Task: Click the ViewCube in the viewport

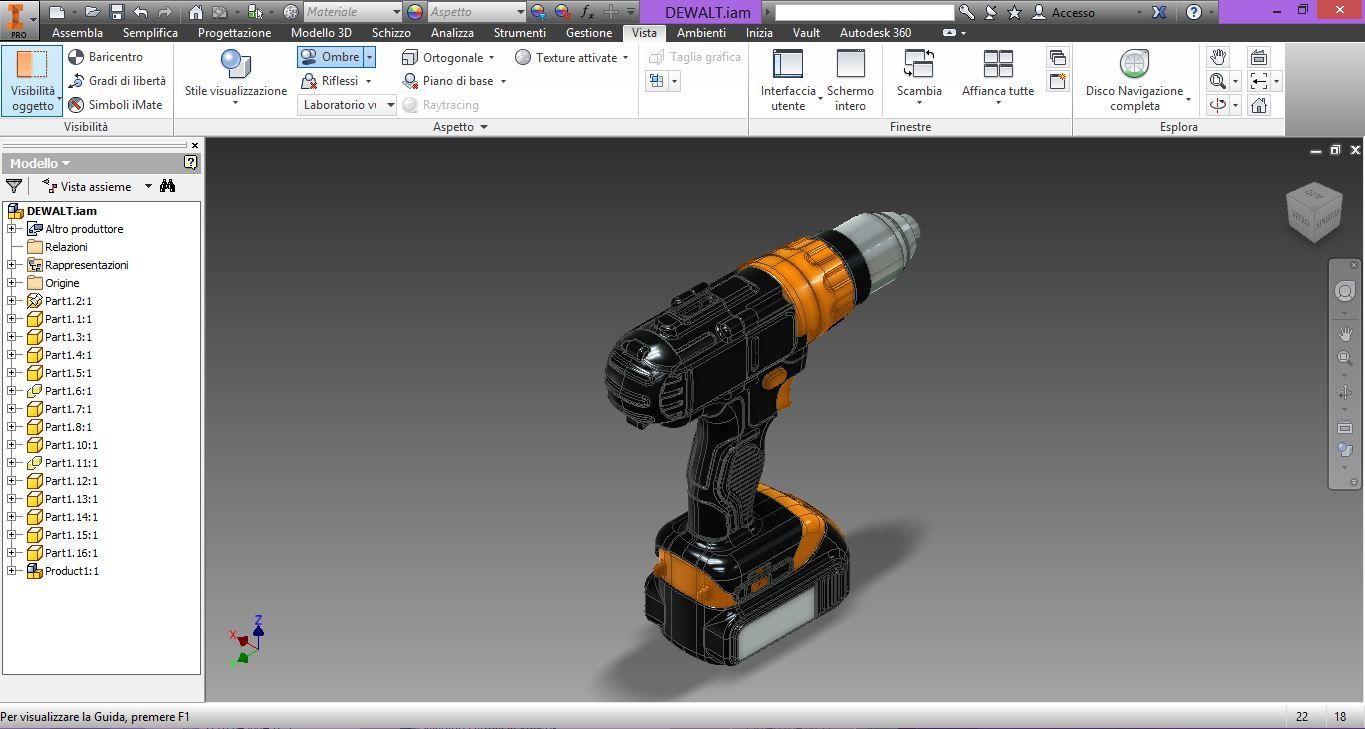Action: pos(1315,211)
